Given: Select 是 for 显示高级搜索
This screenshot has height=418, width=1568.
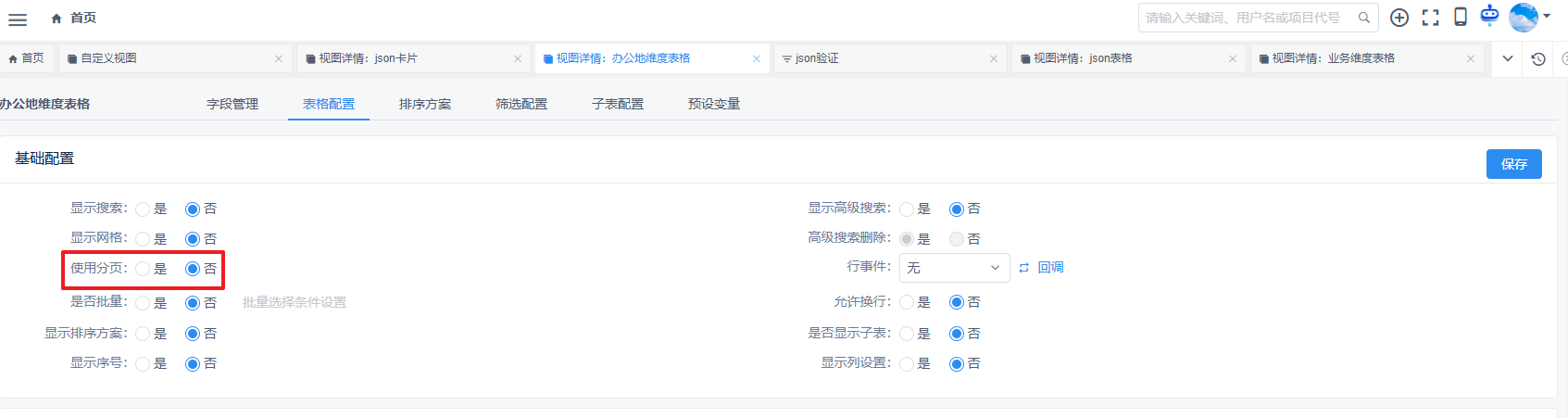Looking at the screenshot, I should click(907, 209).
